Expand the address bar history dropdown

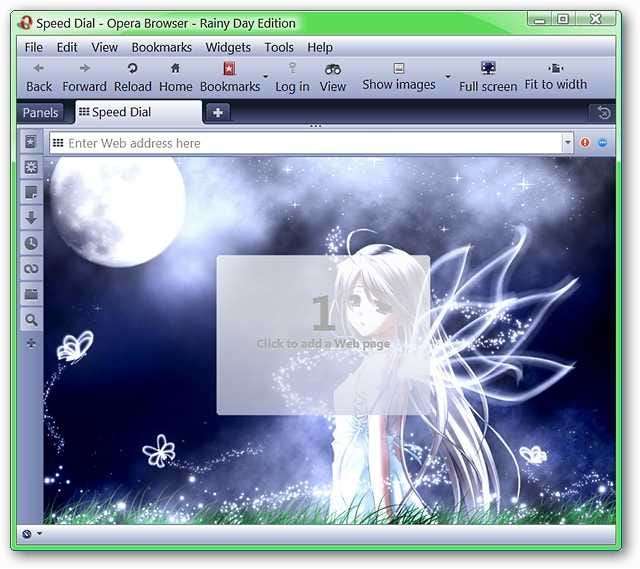pyautogui.click(x=568, y=143)
